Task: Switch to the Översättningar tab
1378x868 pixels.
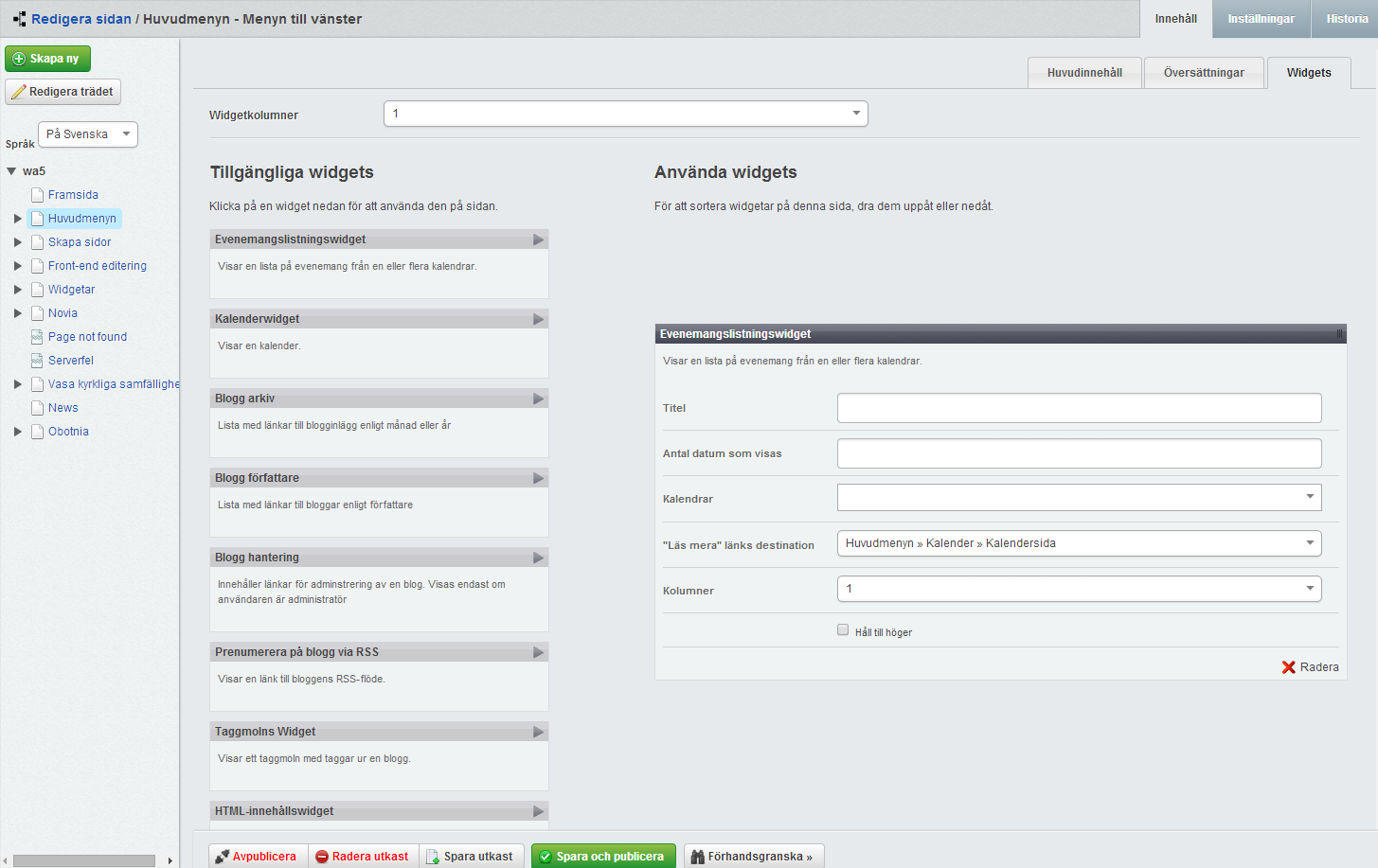Action: point(1204,73)
